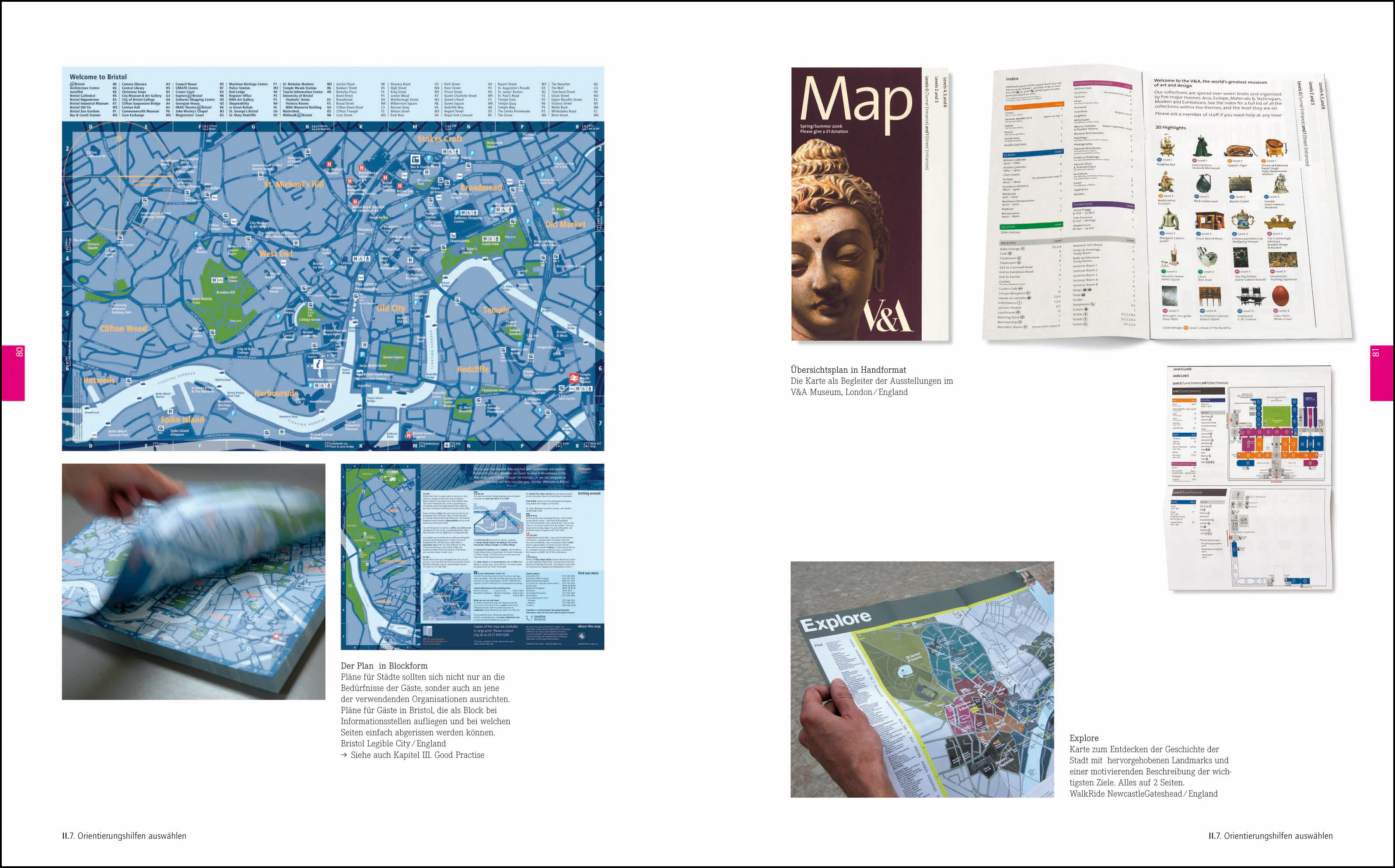Click 'St. Michael's Hill' label on Bristol map
The image size is (1395, 868).
coord(294,185)
